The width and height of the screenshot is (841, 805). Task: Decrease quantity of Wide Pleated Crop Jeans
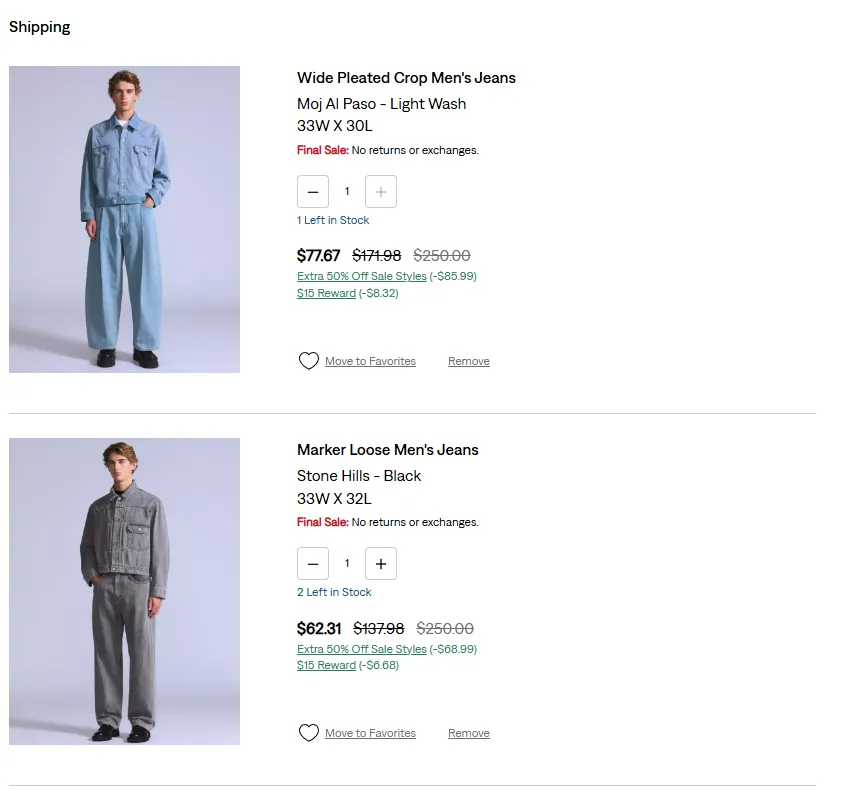pos(313,191)
